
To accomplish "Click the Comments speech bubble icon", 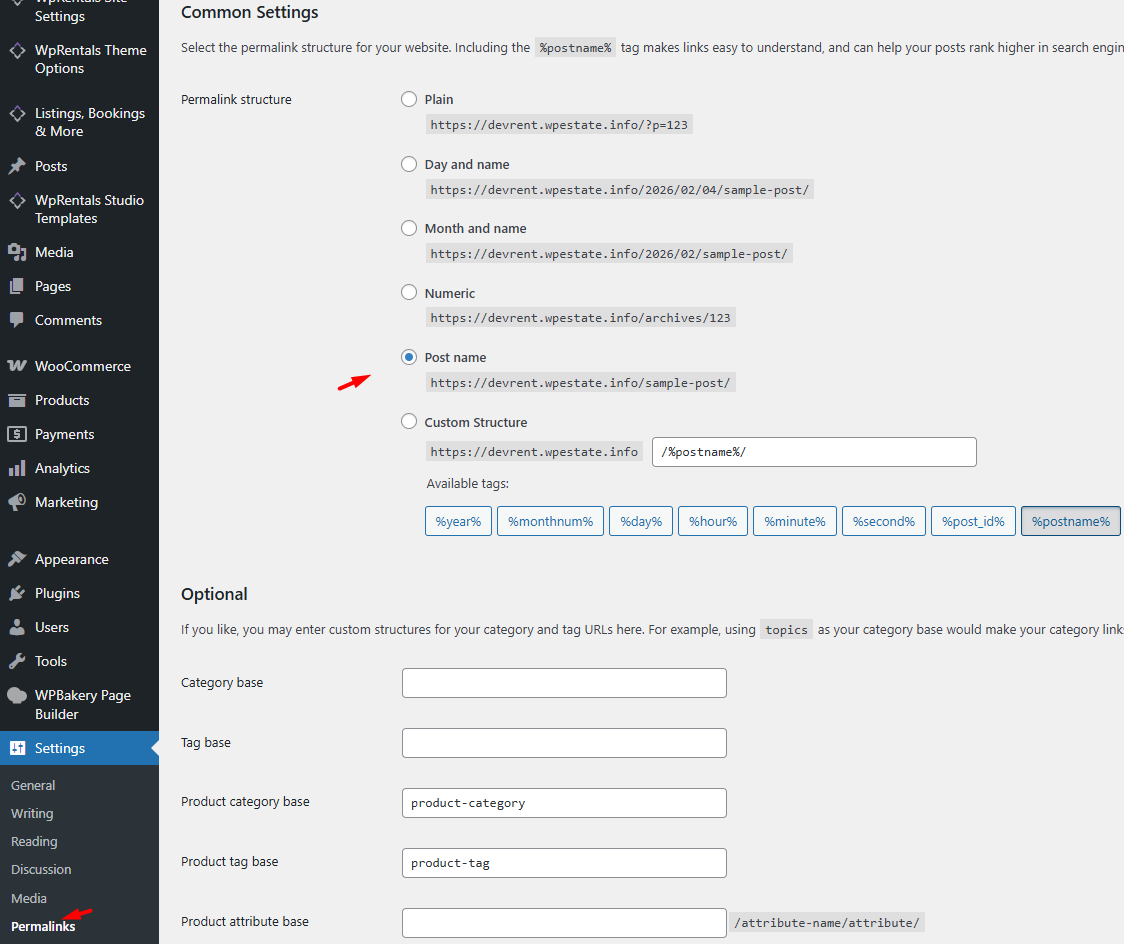I will coord(17,320).
